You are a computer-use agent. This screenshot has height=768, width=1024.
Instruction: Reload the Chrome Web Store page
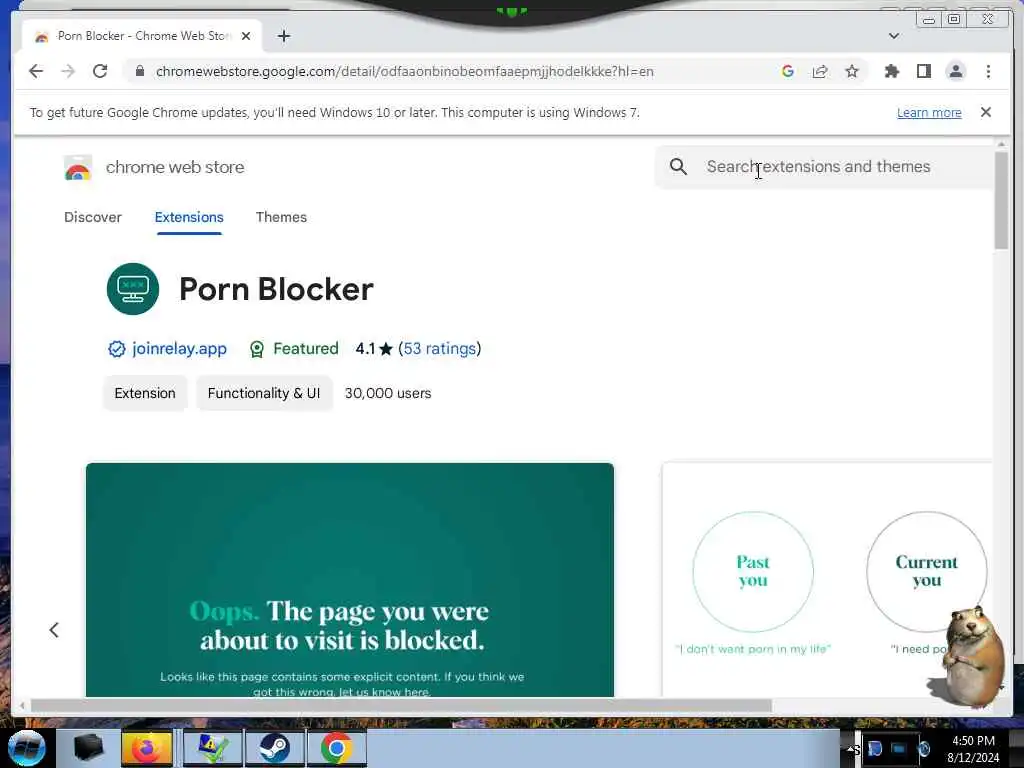click(x=100, y=71)
